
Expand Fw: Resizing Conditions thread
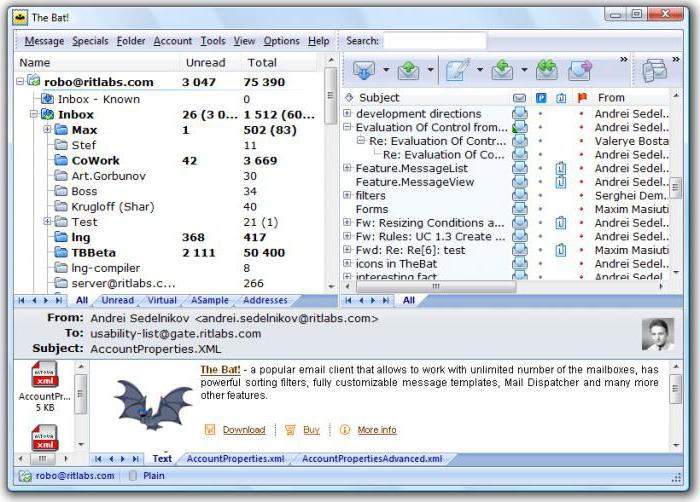(x=347, y=222)
